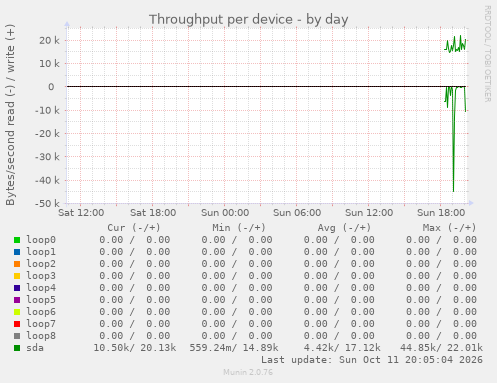497x383 pixels.
Task: Click the loop6 lime legend swatch
Action: (17, 312)
